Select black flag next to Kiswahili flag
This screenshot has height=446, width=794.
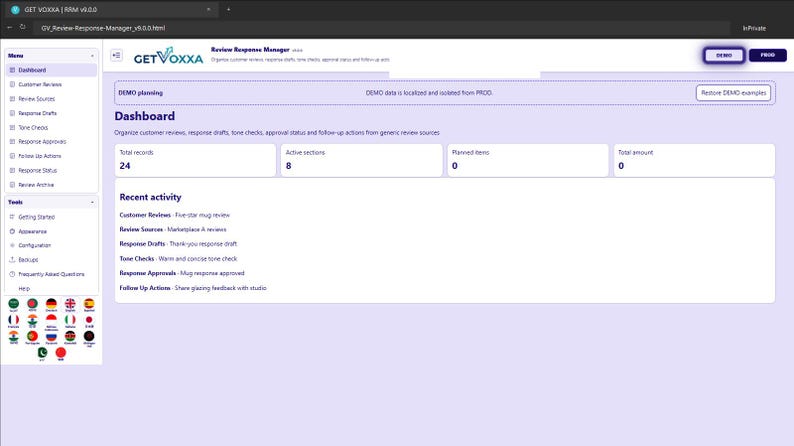pos(89,338)
